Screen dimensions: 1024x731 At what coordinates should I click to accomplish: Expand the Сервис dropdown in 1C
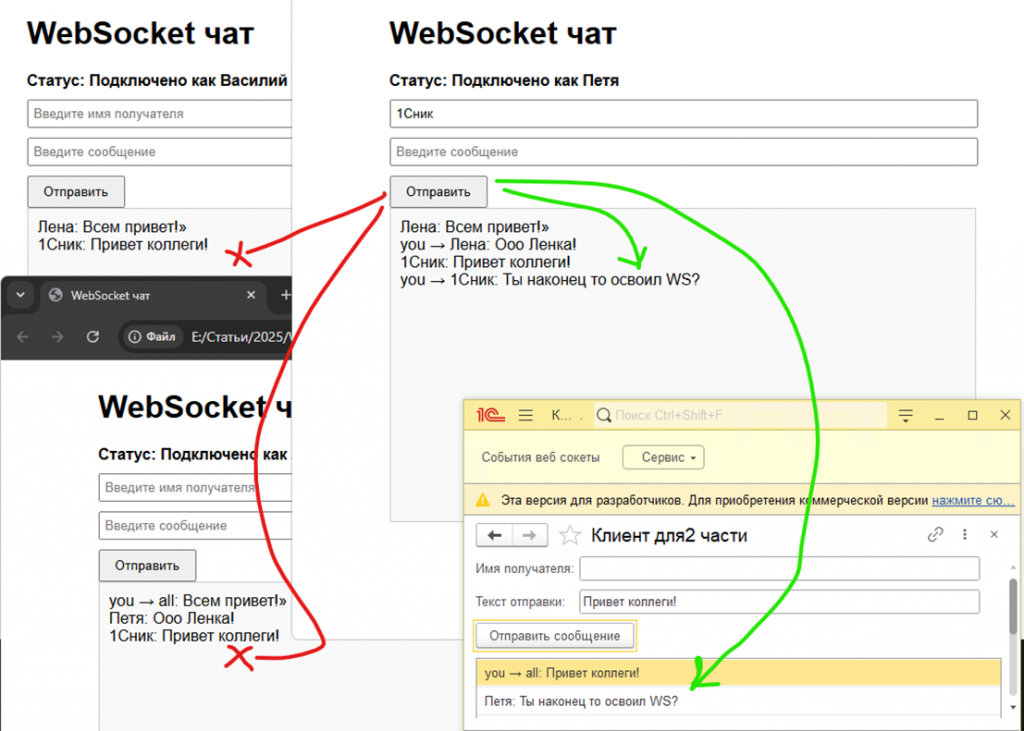click(664, 457)
